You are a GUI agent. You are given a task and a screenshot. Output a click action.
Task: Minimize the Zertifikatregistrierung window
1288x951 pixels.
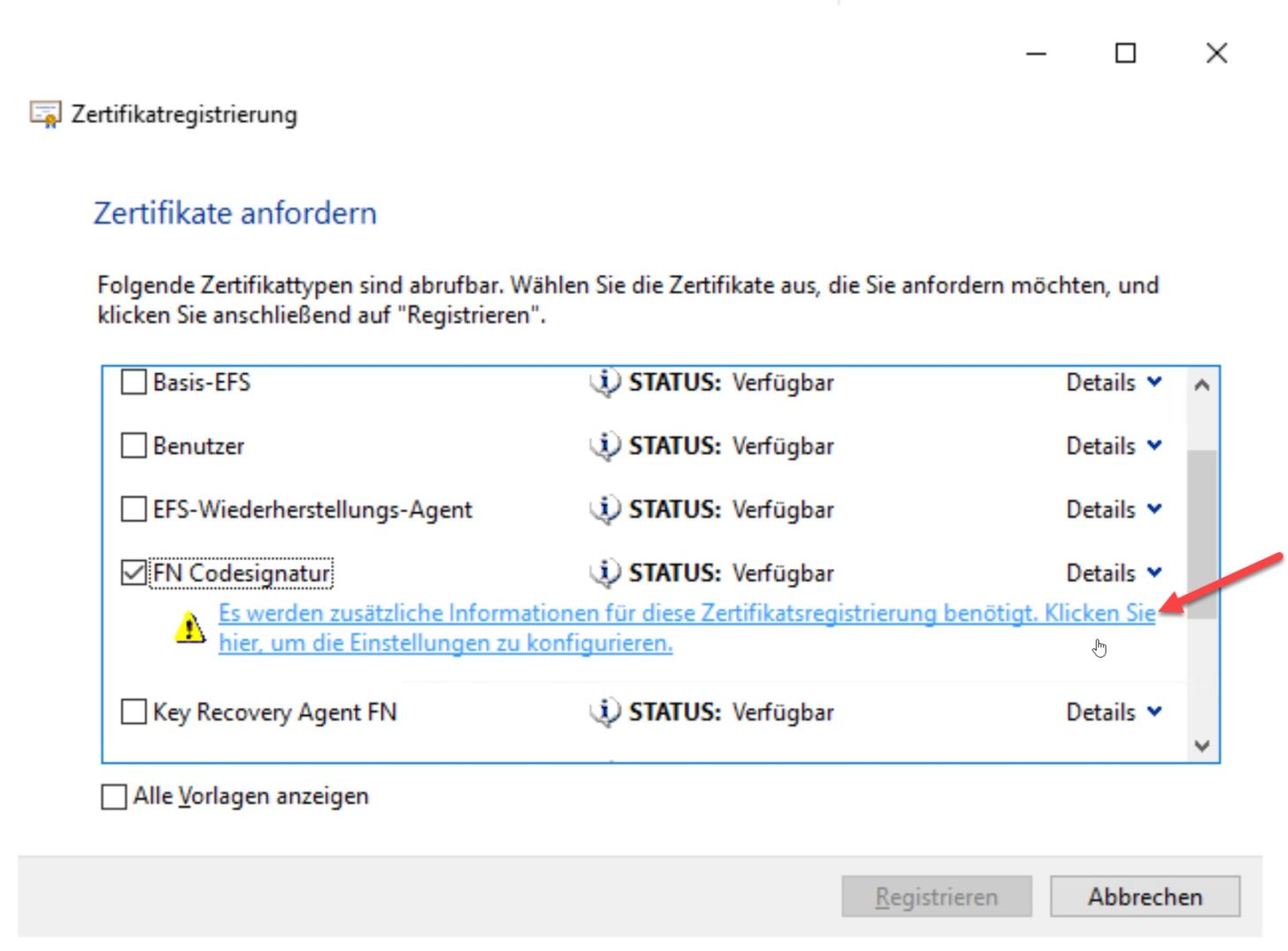click(1036, 54)
